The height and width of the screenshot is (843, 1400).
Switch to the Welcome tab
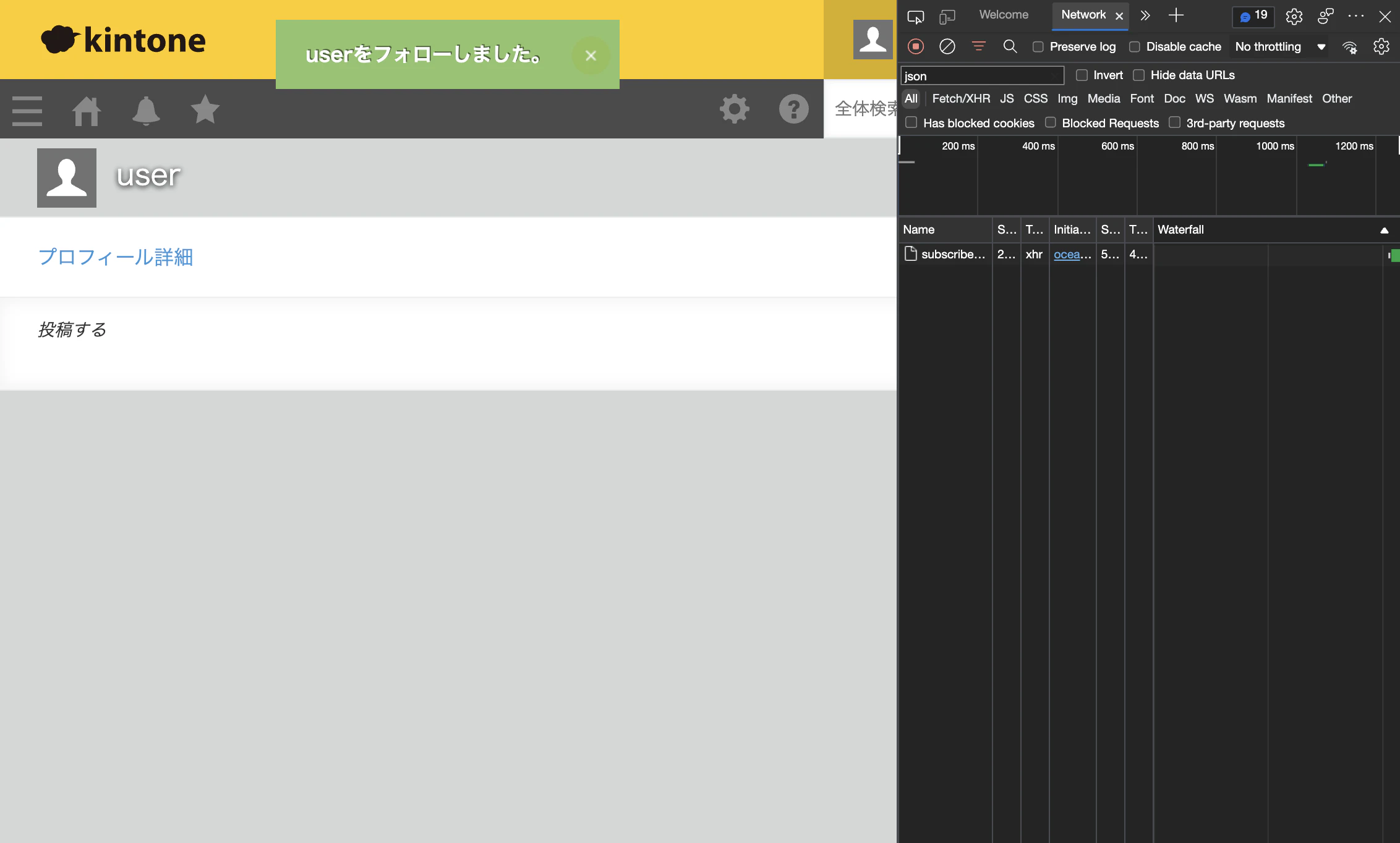[1004, 15]
